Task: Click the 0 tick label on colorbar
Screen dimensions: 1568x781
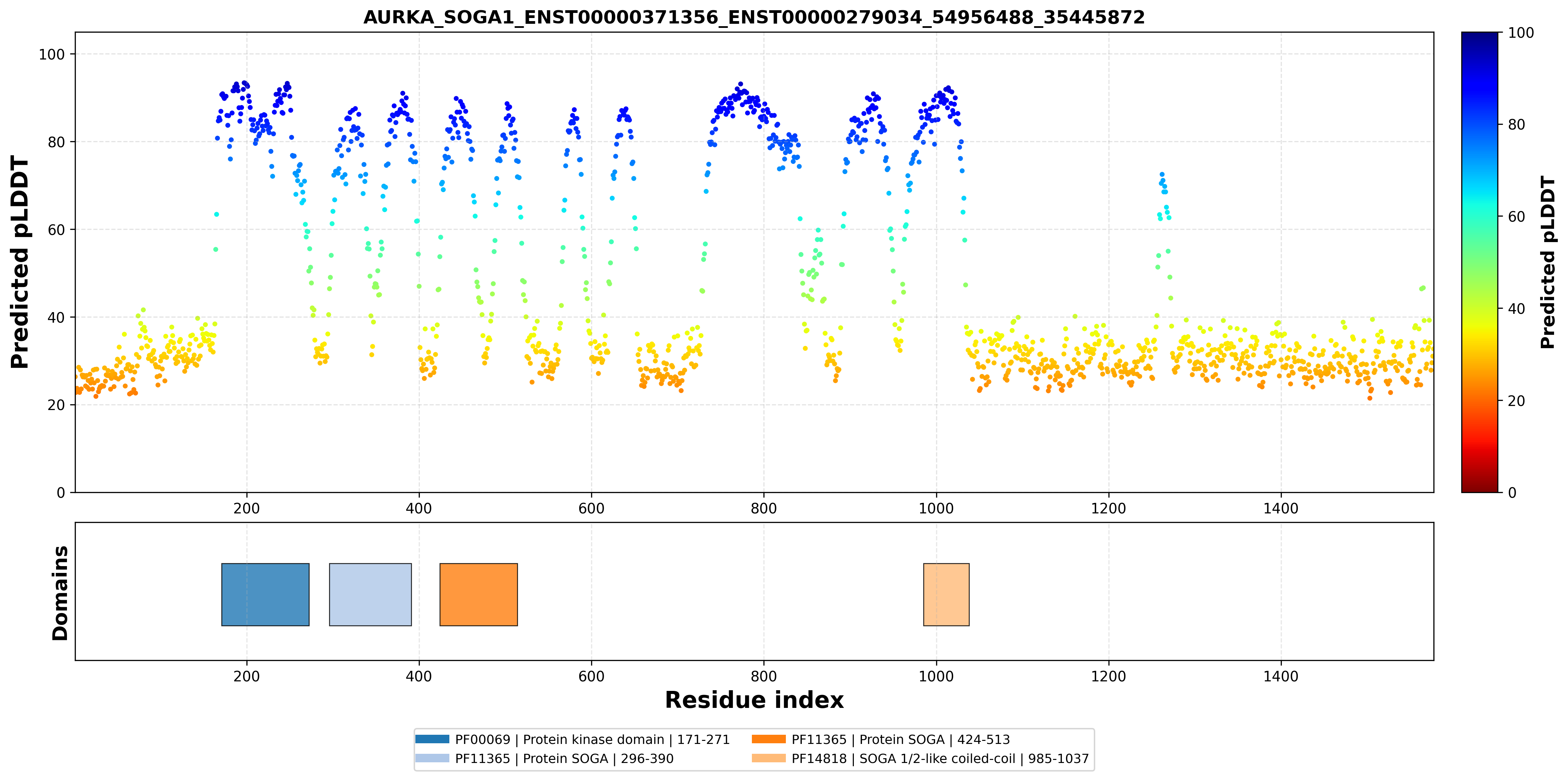Action: click(1512, 493)
